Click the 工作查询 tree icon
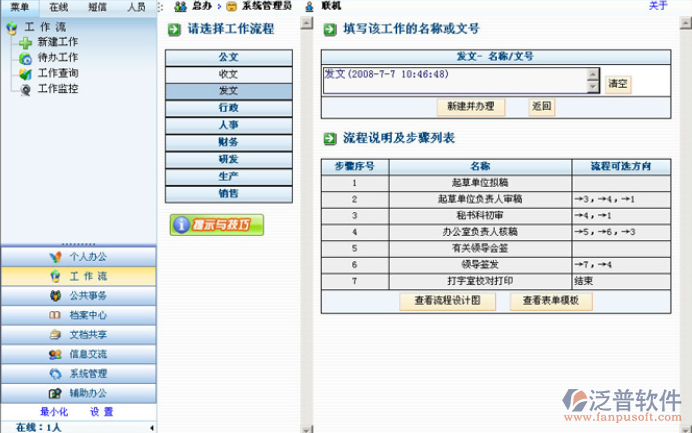Viewport: 692px width, 433px height. tap(25, 74)
